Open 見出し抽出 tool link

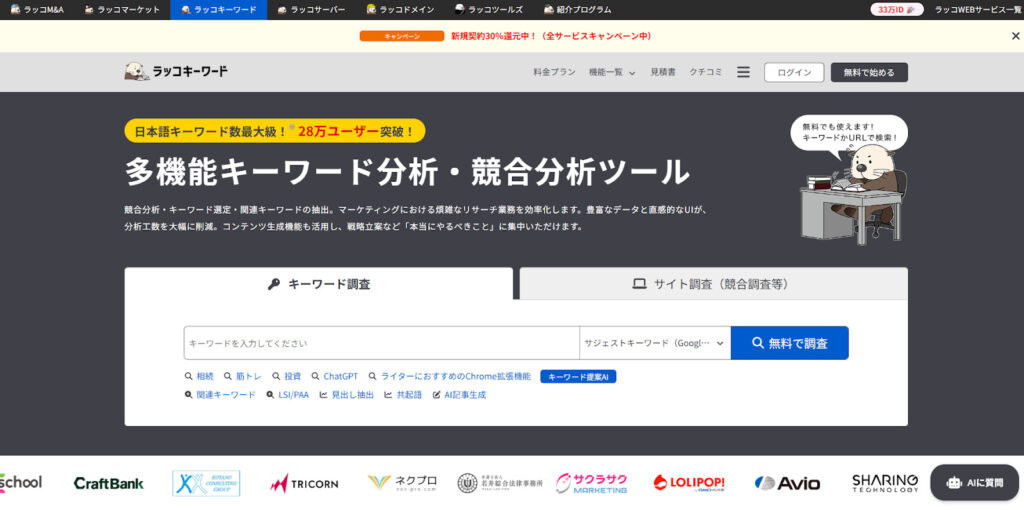pos(347,395)
